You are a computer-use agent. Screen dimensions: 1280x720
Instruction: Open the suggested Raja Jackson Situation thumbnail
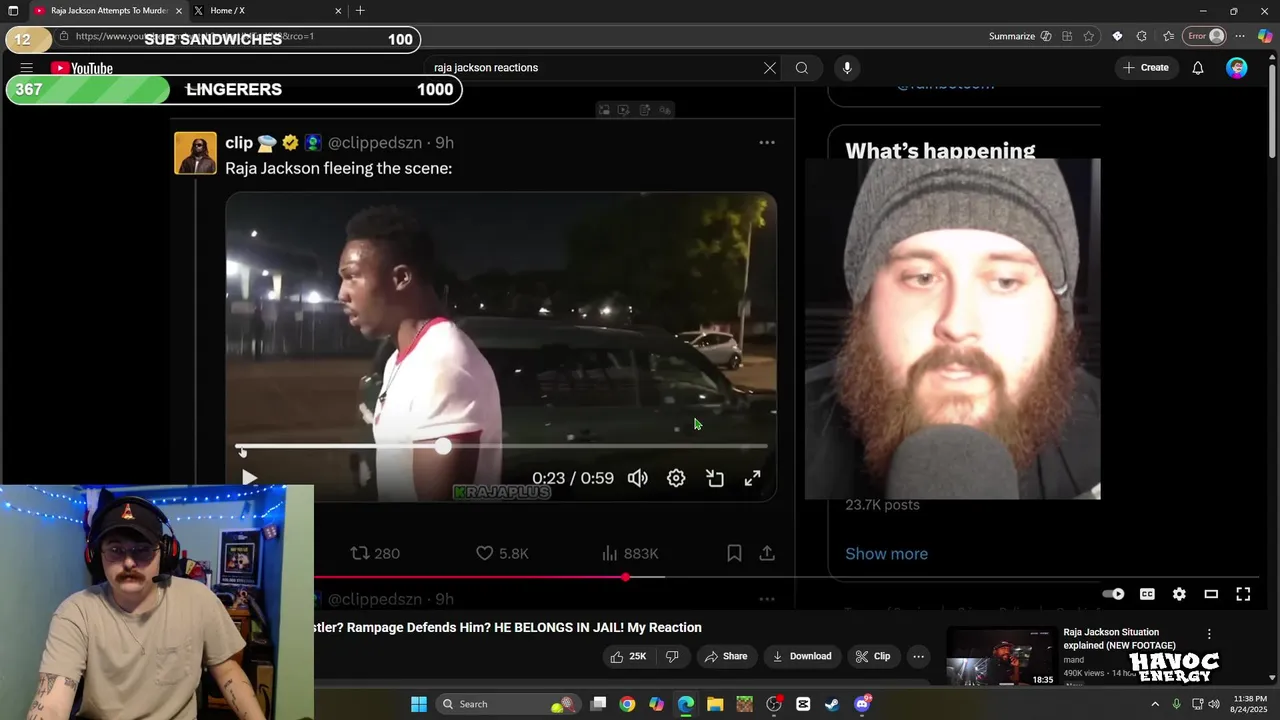click(1000, 656)
